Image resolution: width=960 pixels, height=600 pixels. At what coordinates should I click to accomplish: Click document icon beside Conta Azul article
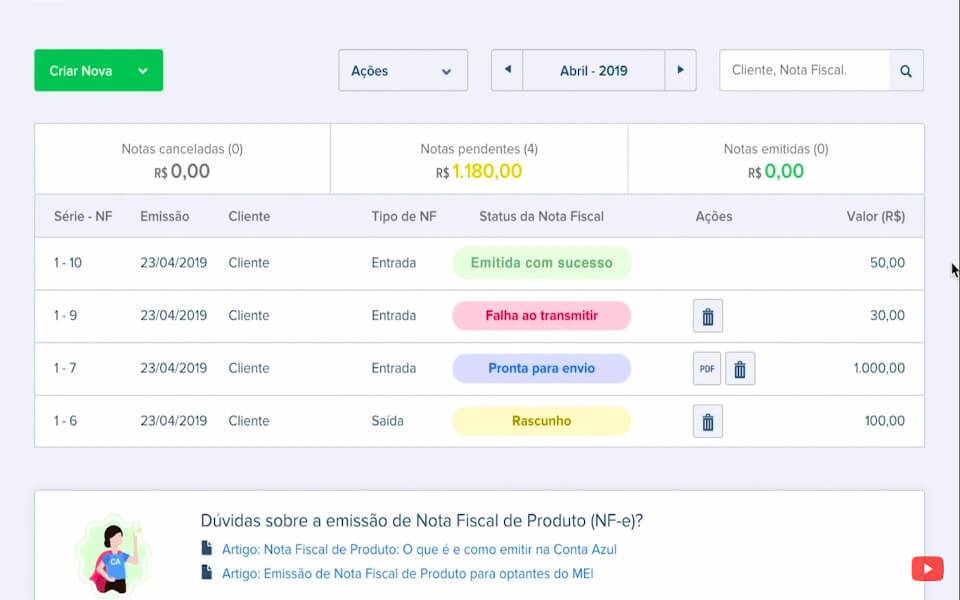point(207,548)
